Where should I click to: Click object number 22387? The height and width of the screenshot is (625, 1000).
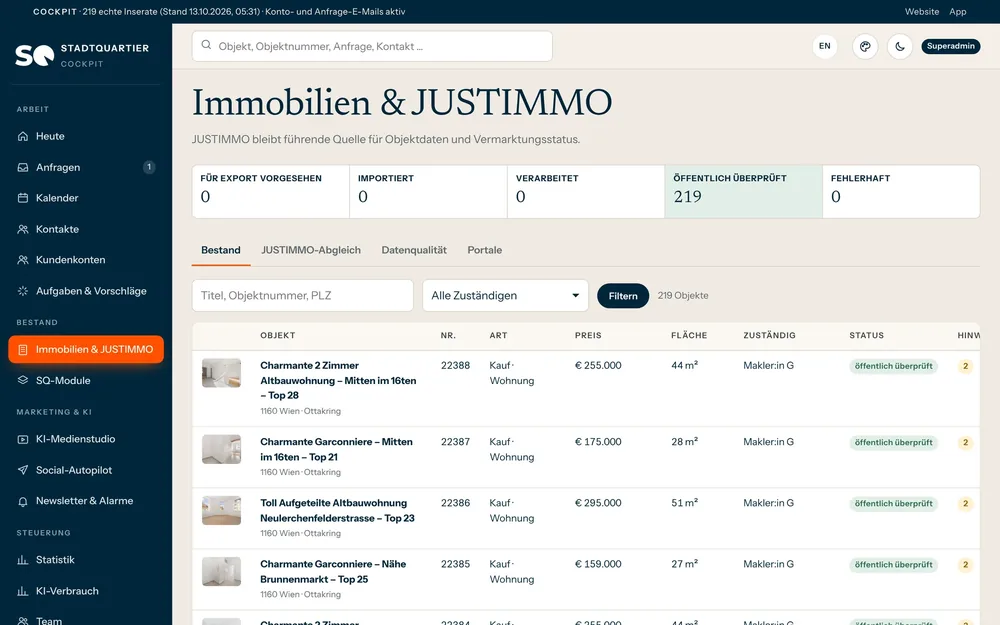click(455, 441)
